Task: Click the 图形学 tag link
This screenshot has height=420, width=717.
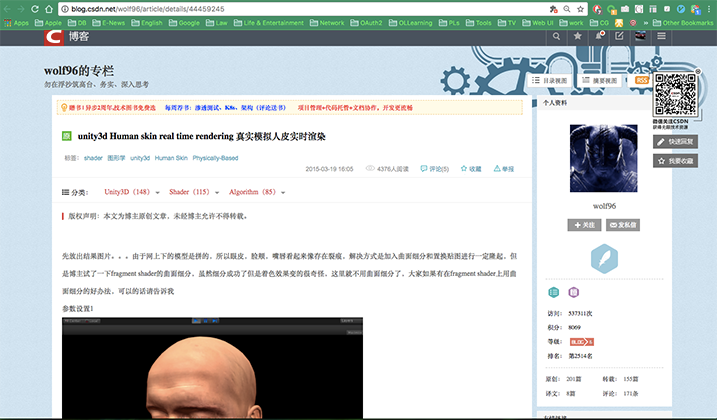Action: tap(116, 158)
